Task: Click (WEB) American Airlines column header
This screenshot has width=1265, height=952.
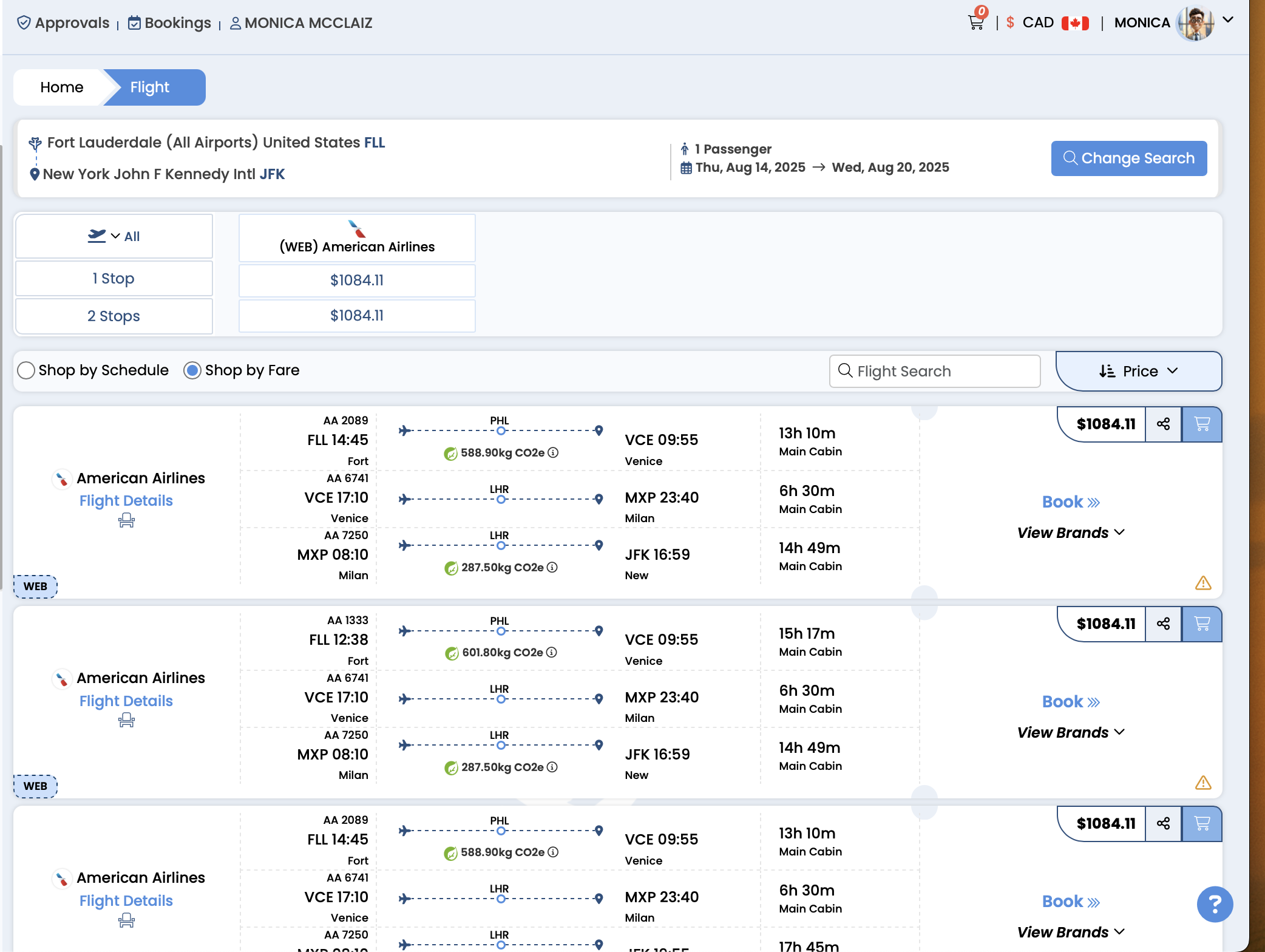Action: (357, 238)
